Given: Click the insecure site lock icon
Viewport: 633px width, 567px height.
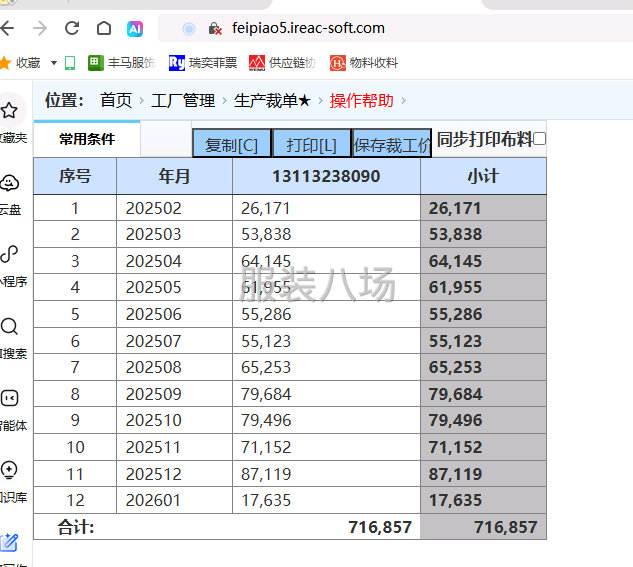Looking at the screenshot, I should [x=215, y=29].
